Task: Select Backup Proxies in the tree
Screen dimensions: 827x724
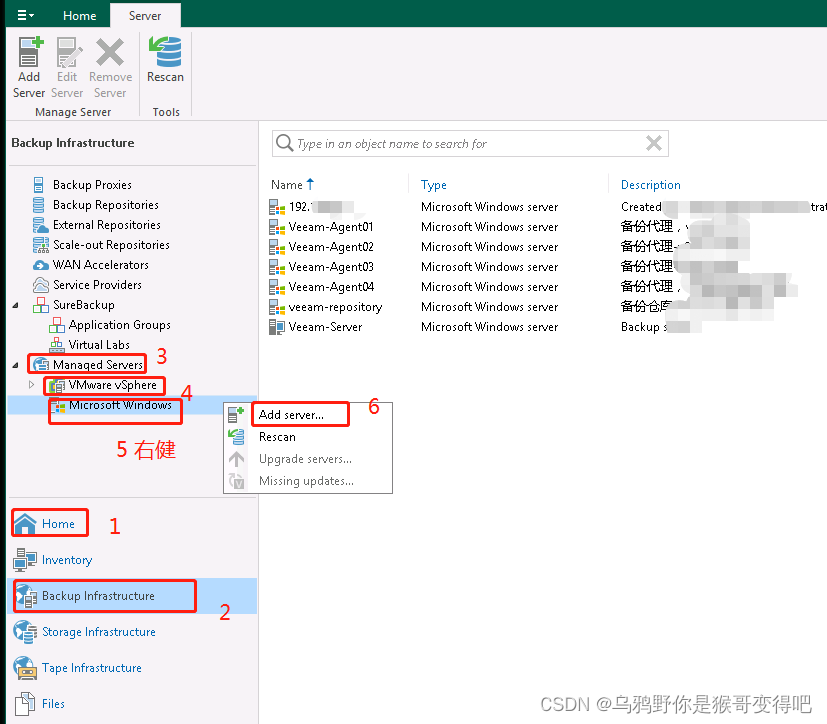Action: [x=92, y=185]
